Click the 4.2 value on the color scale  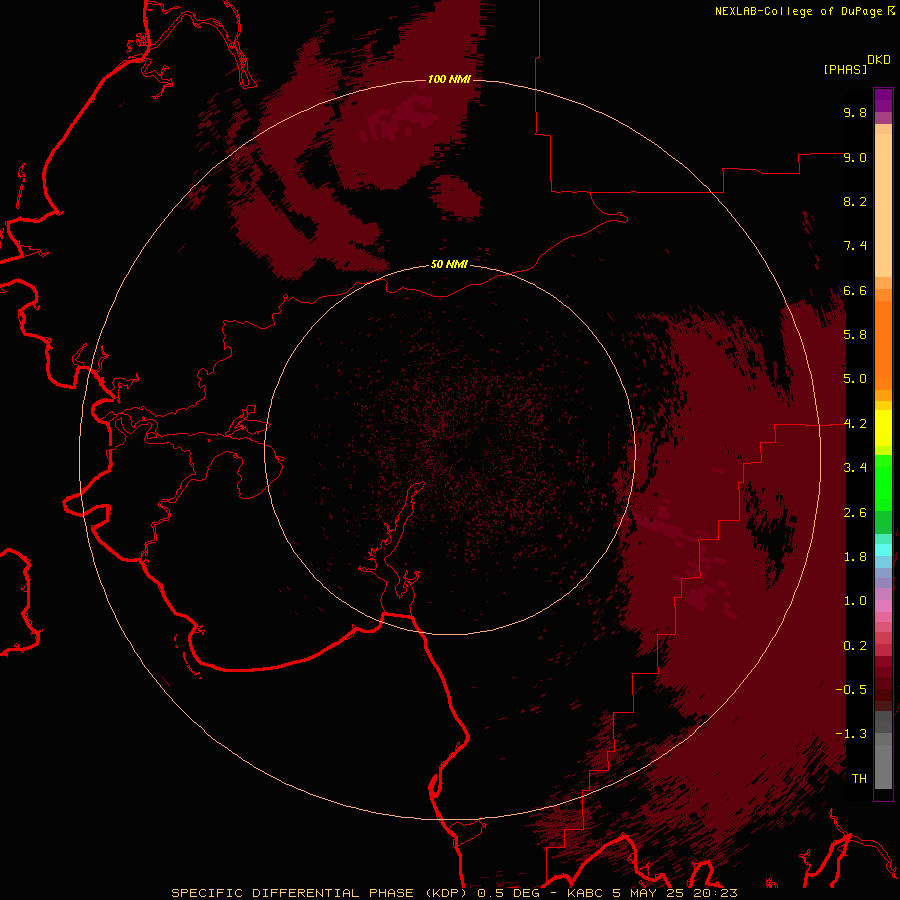point(855,424)
